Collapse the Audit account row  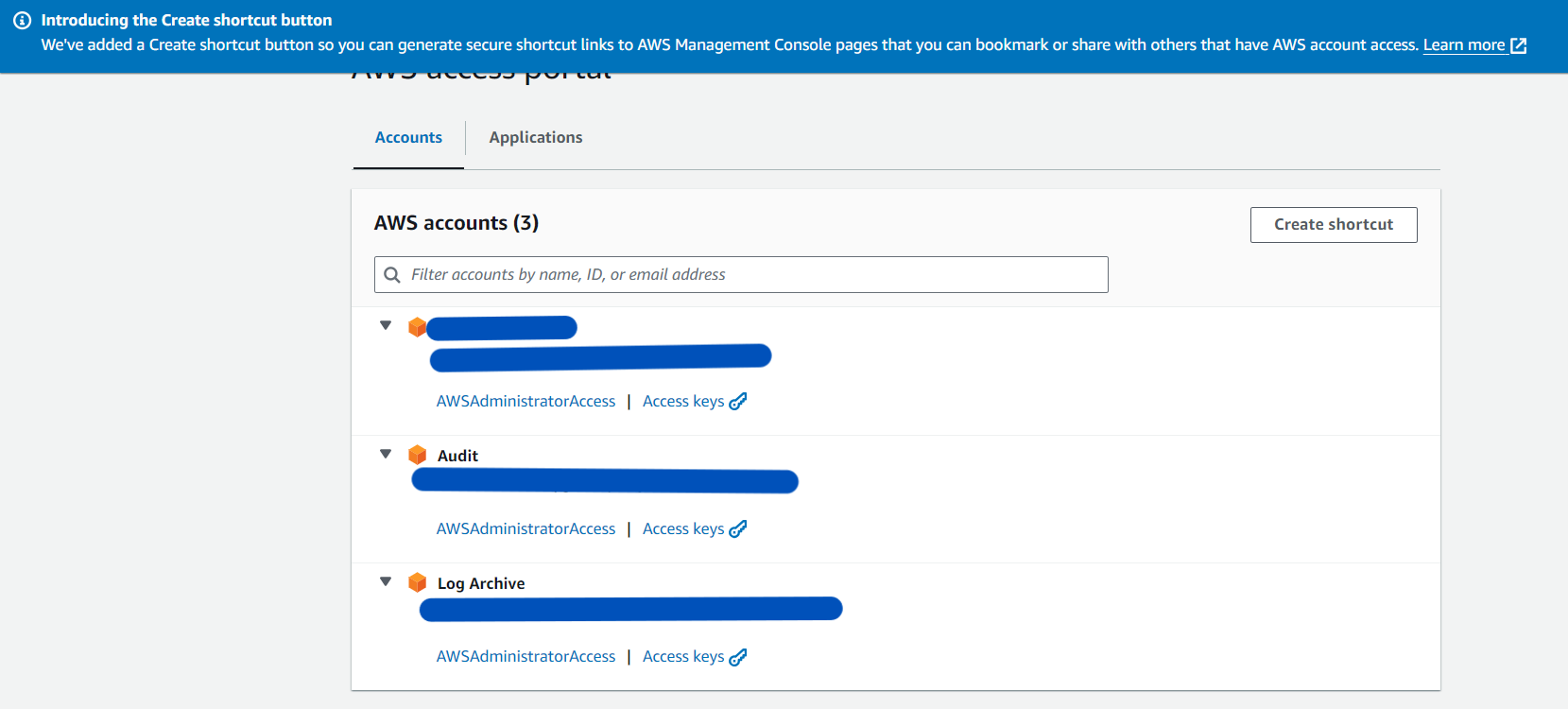tap(386, 454)
